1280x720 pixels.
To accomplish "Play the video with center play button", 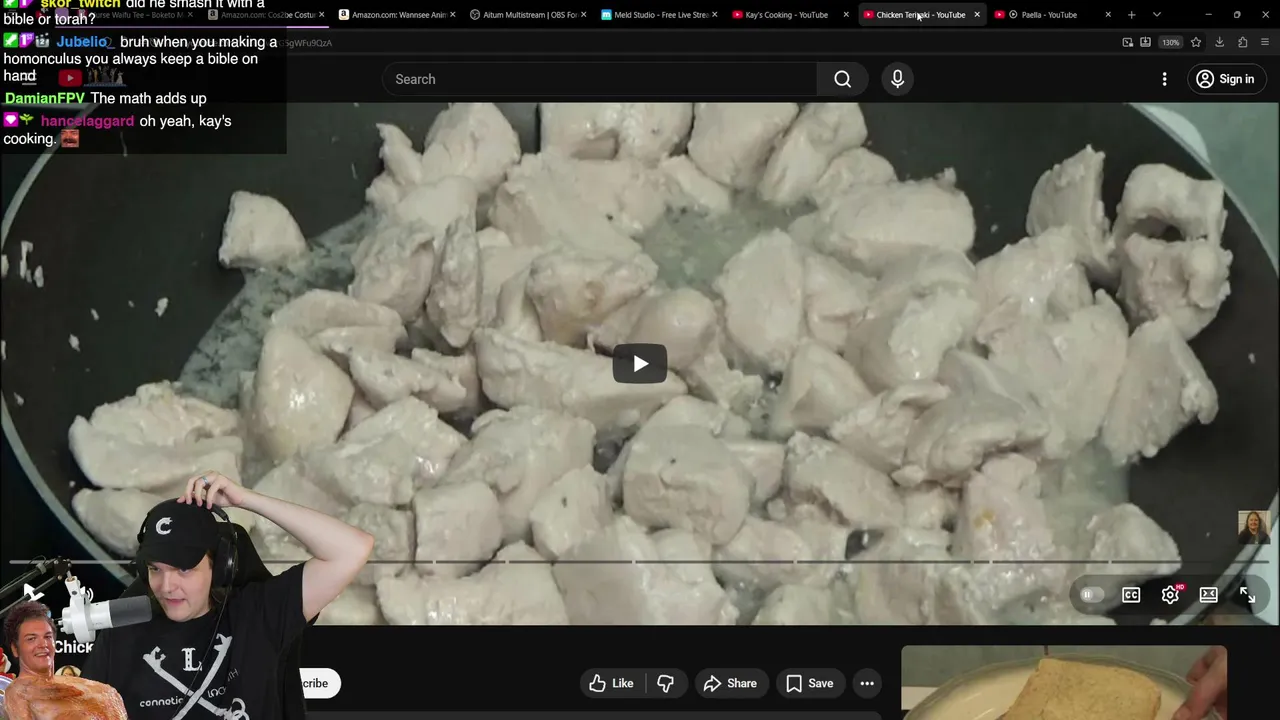I will pyautogui.click(x=640, y=363).
